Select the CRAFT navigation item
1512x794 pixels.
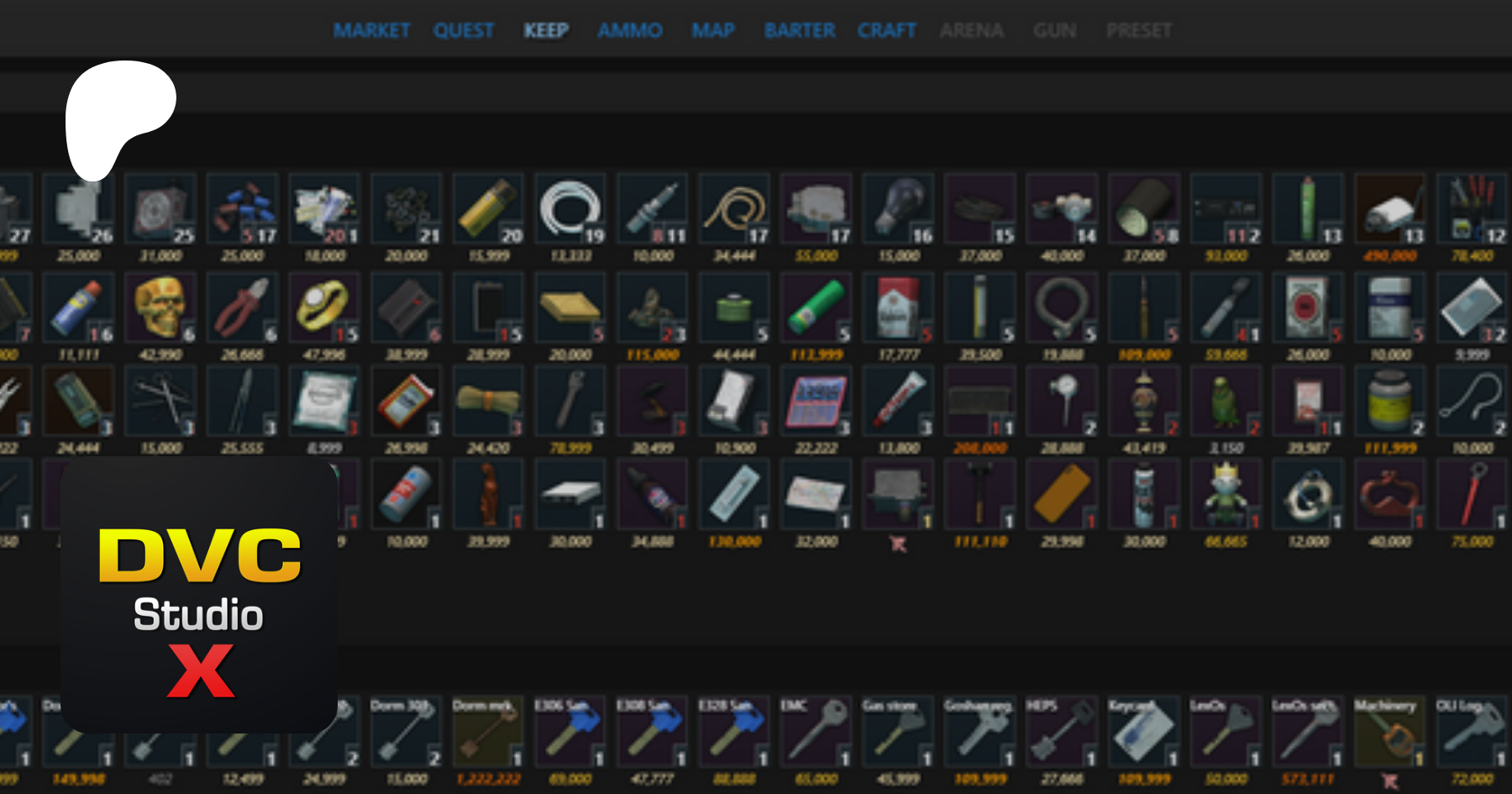(x=886, y=31)
